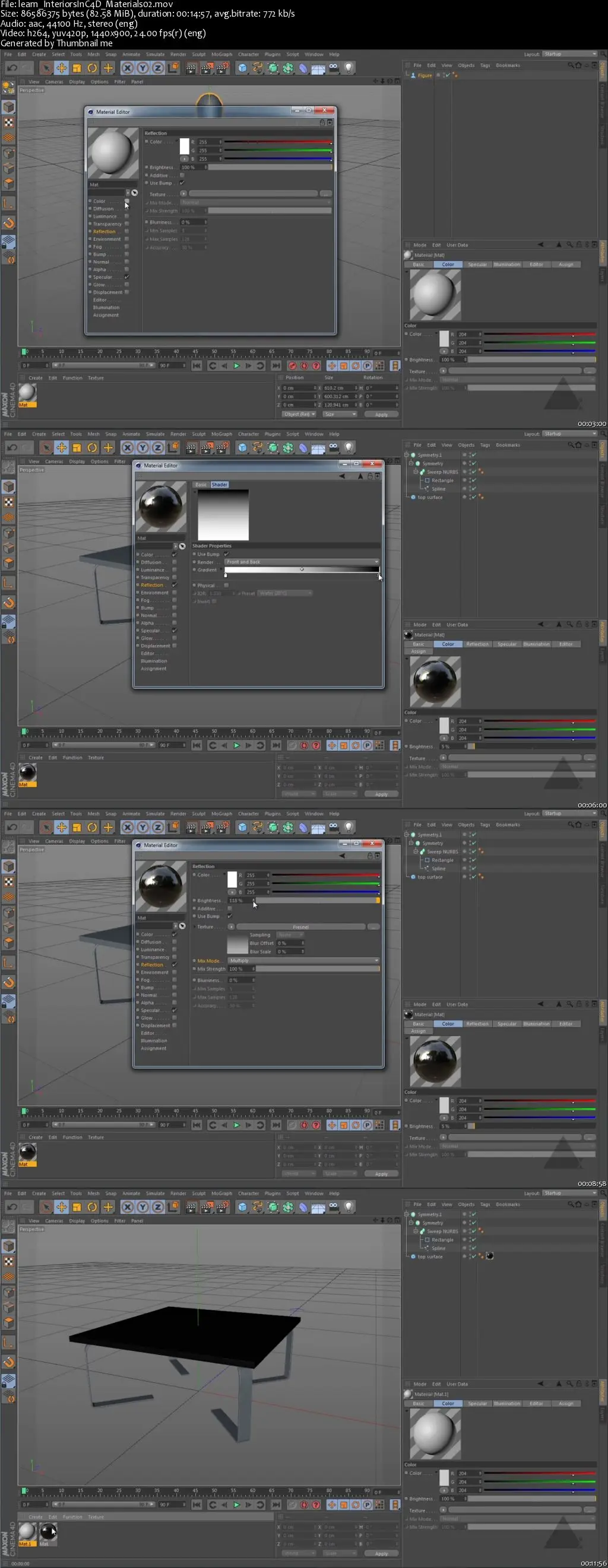The height and width of the screenshot is (1568, 608).
Task: Select Illumination entry in 00:08:58 frame's Material Editor channel list
Action: (154, 1041)
